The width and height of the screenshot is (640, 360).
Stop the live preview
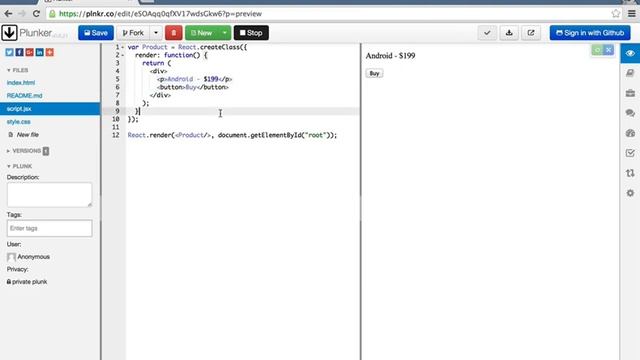tap(251, 33)
